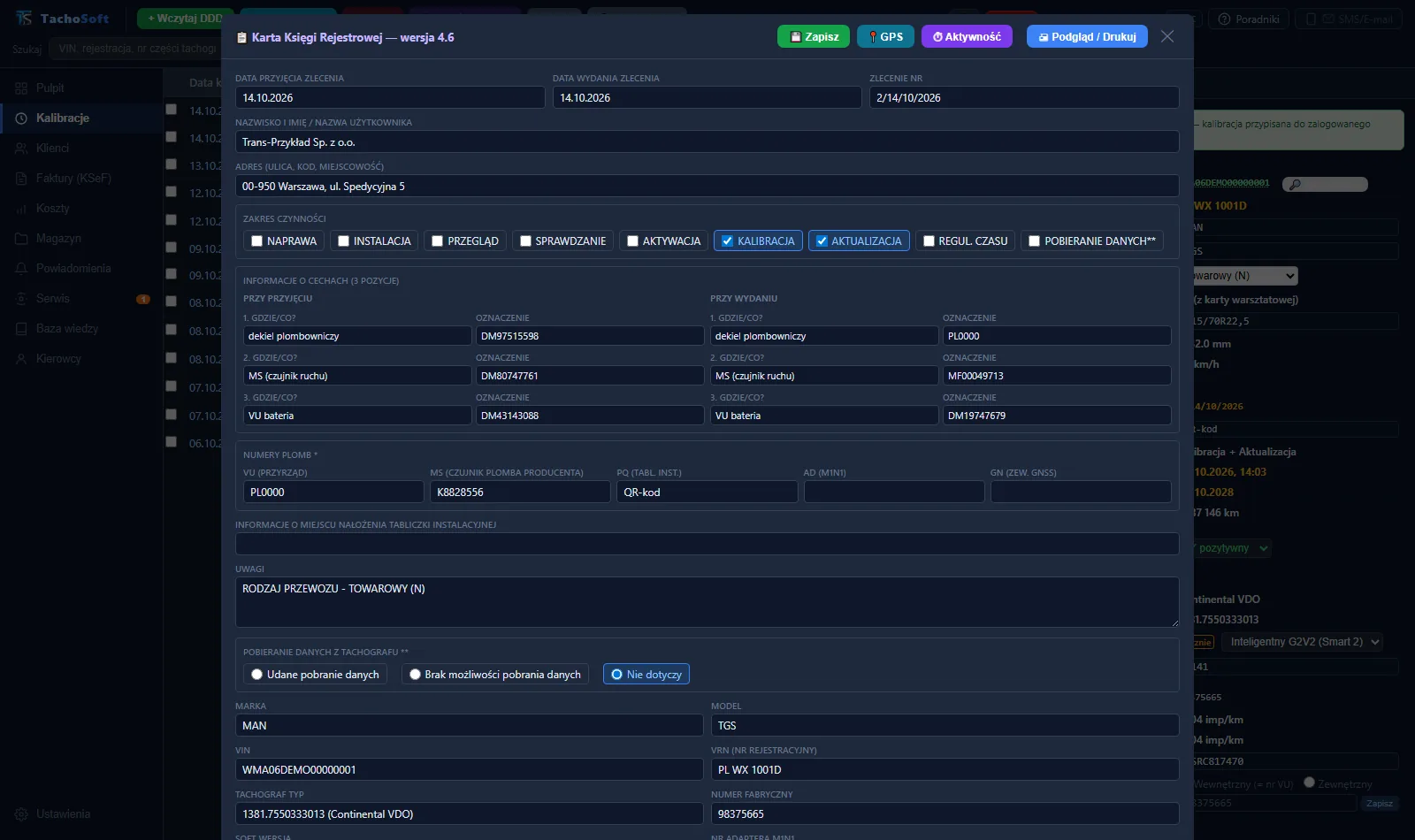Uncheck the KALIBRACJA checkbox
Viewport: 1415px width, 840px height.
click(x=727, y=241)
